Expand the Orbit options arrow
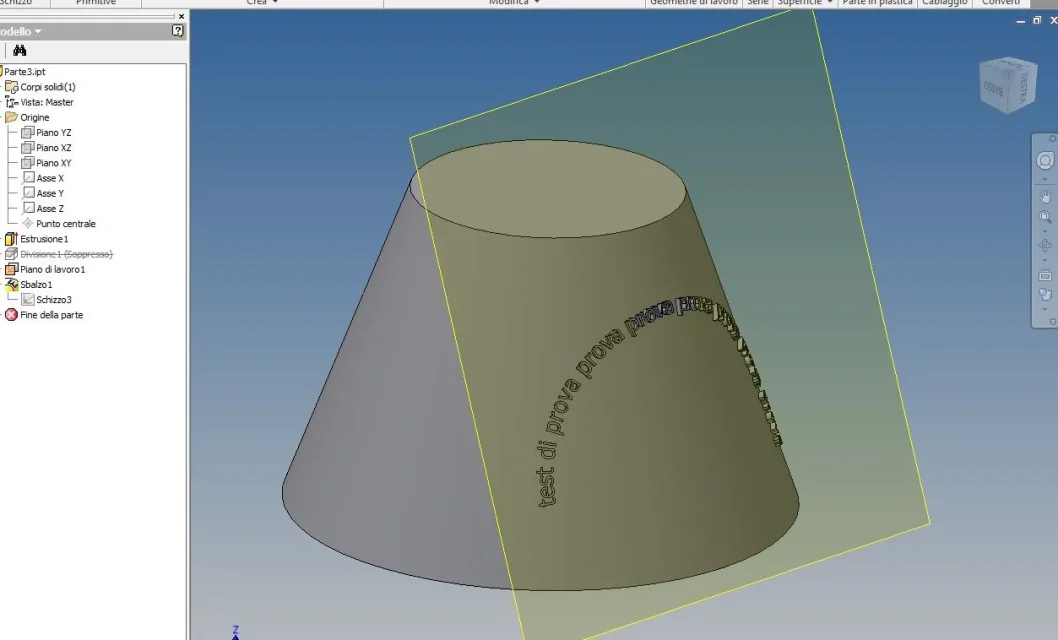The height and width of the screenshot is (640, 1058). point(1045,260)
